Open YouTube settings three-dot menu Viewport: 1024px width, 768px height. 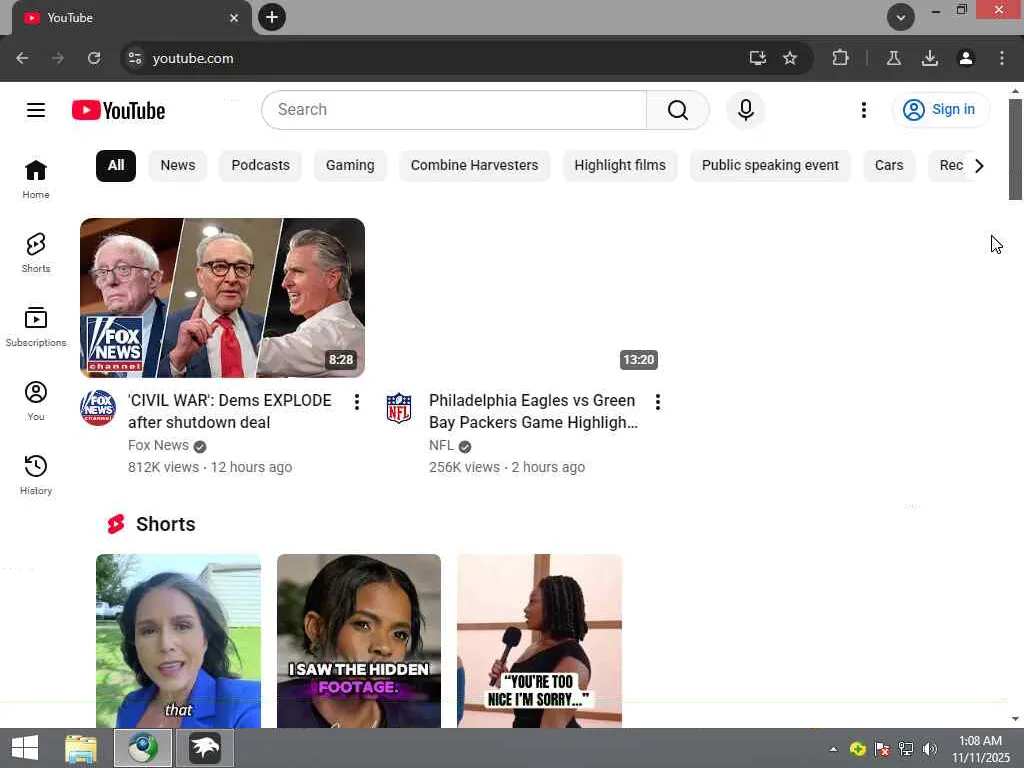click(863, 110)
